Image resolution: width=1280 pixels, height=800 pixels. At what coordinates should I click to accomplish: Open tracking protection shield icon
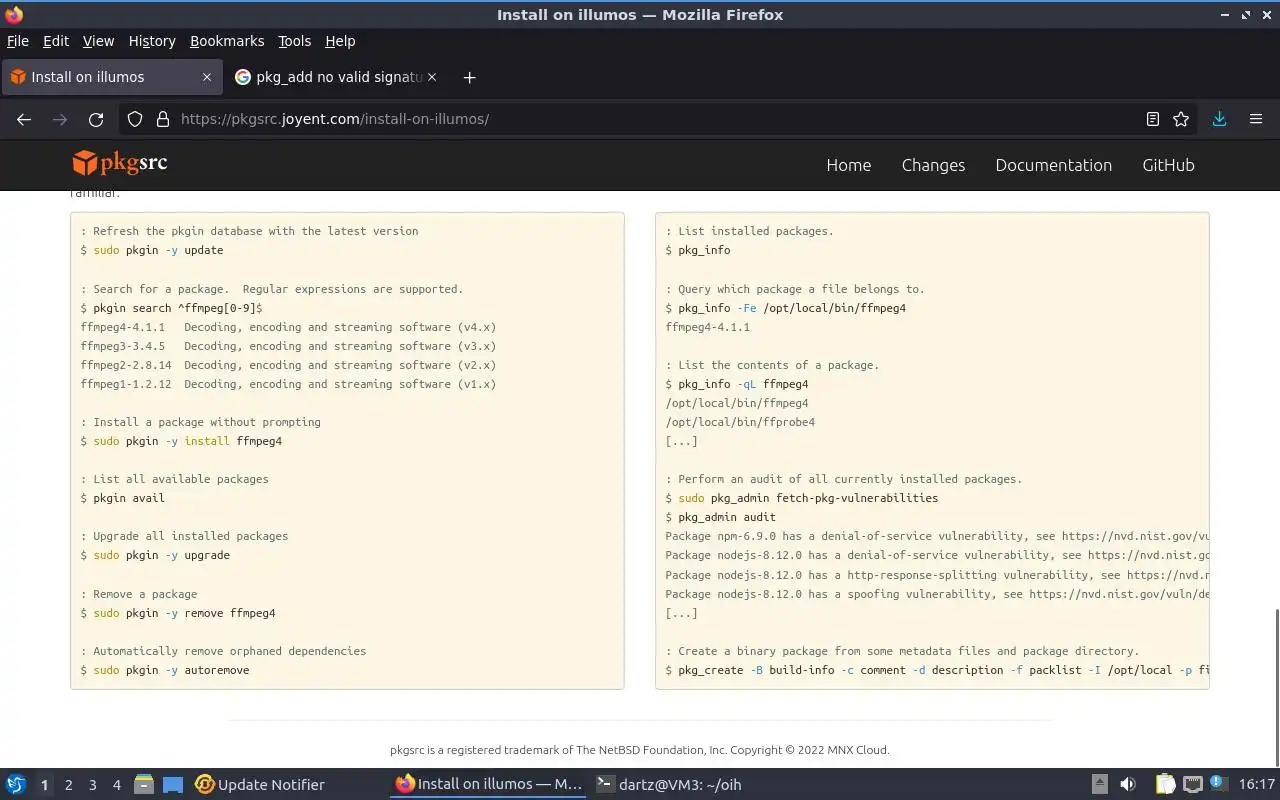135,119
